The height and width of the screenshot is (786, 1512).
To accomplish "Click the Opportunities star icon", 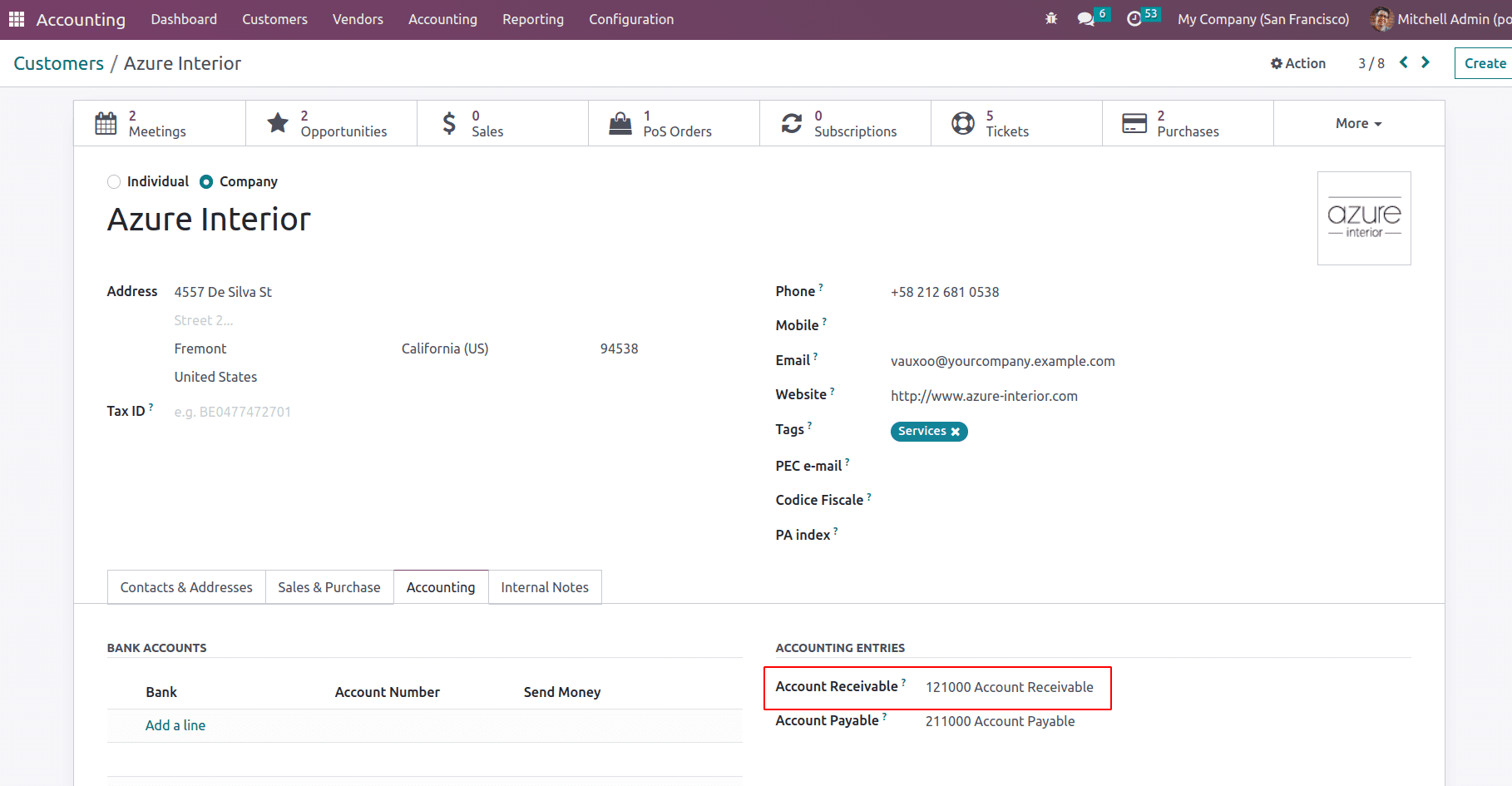I will (278, 123).
